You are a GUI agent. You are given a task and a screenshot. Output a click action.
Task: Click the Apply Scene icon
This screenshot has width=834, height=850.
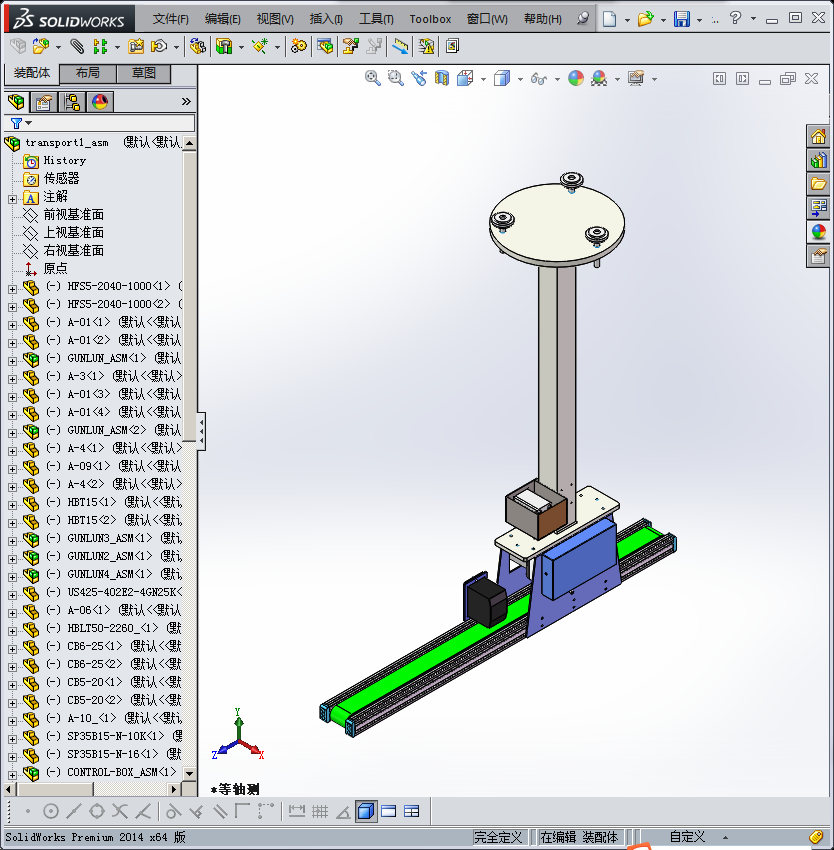[599, 79]
